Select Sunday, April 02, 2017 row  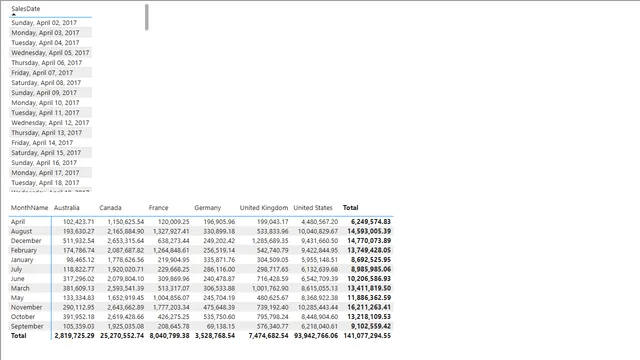click(x=51, y=23)
